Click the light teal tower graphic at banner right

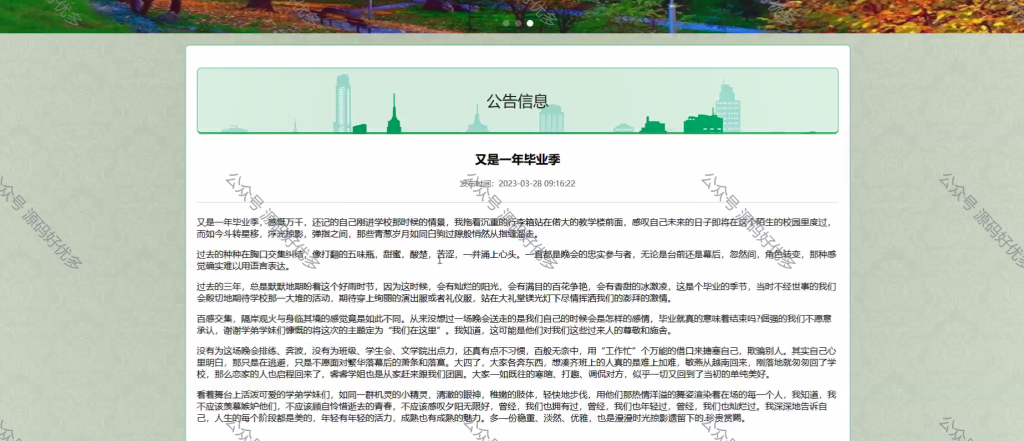coord(728,107)
